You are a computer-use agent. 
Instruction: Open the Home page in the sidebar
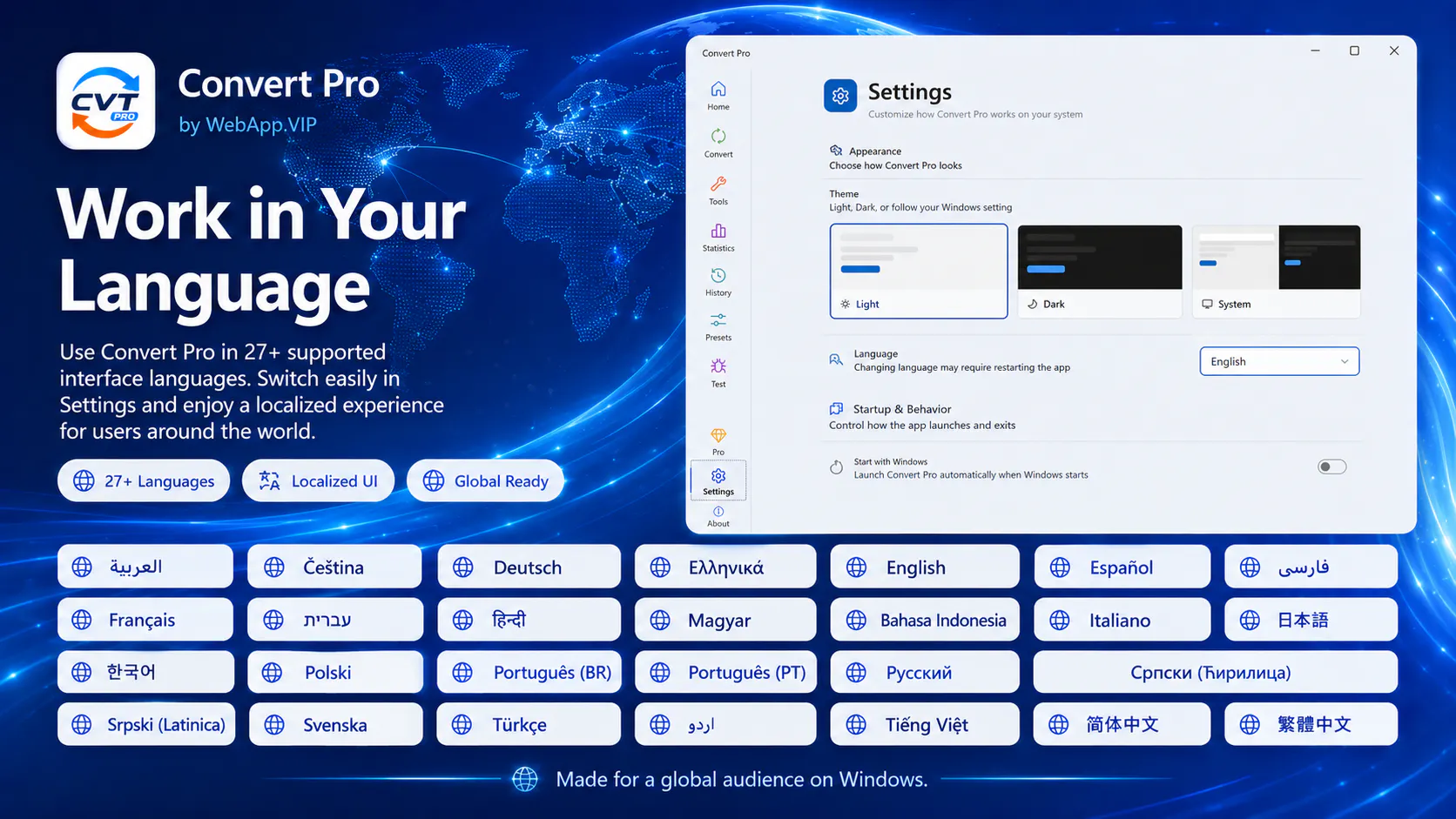718,96
